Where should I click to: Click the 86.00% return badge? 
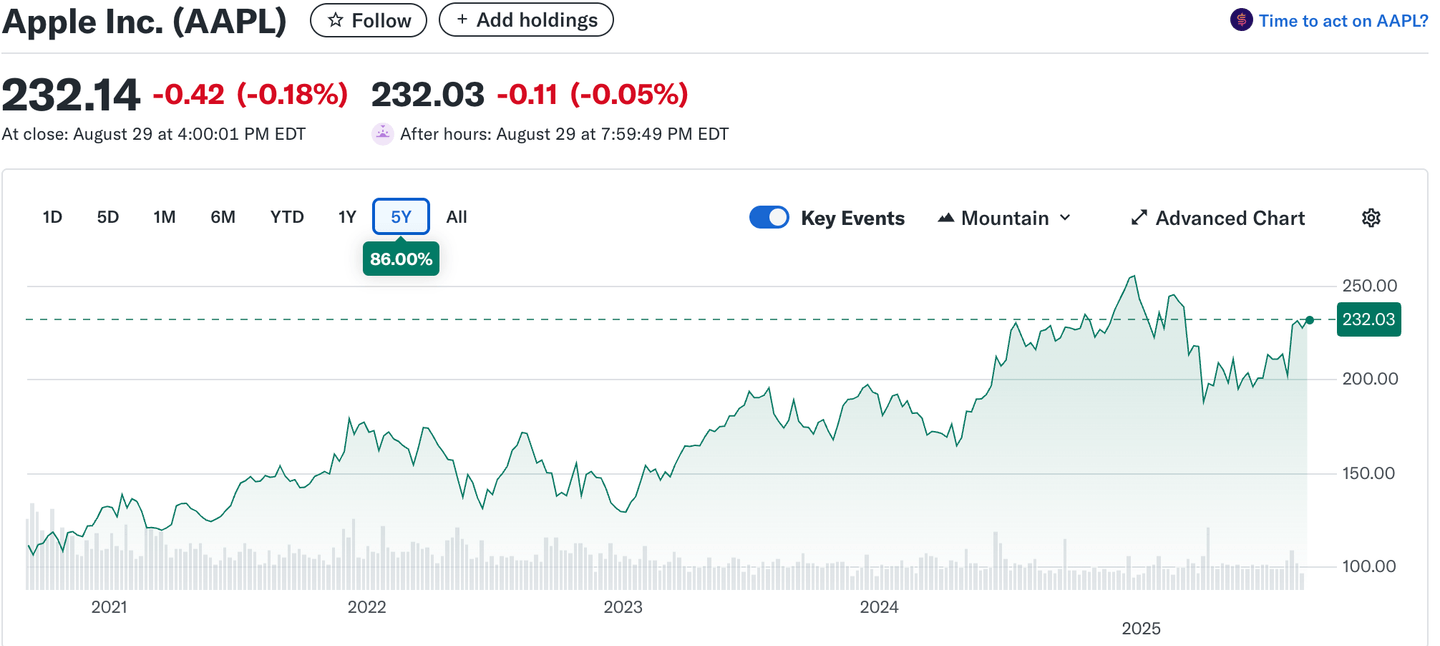(x=401, y=260)
